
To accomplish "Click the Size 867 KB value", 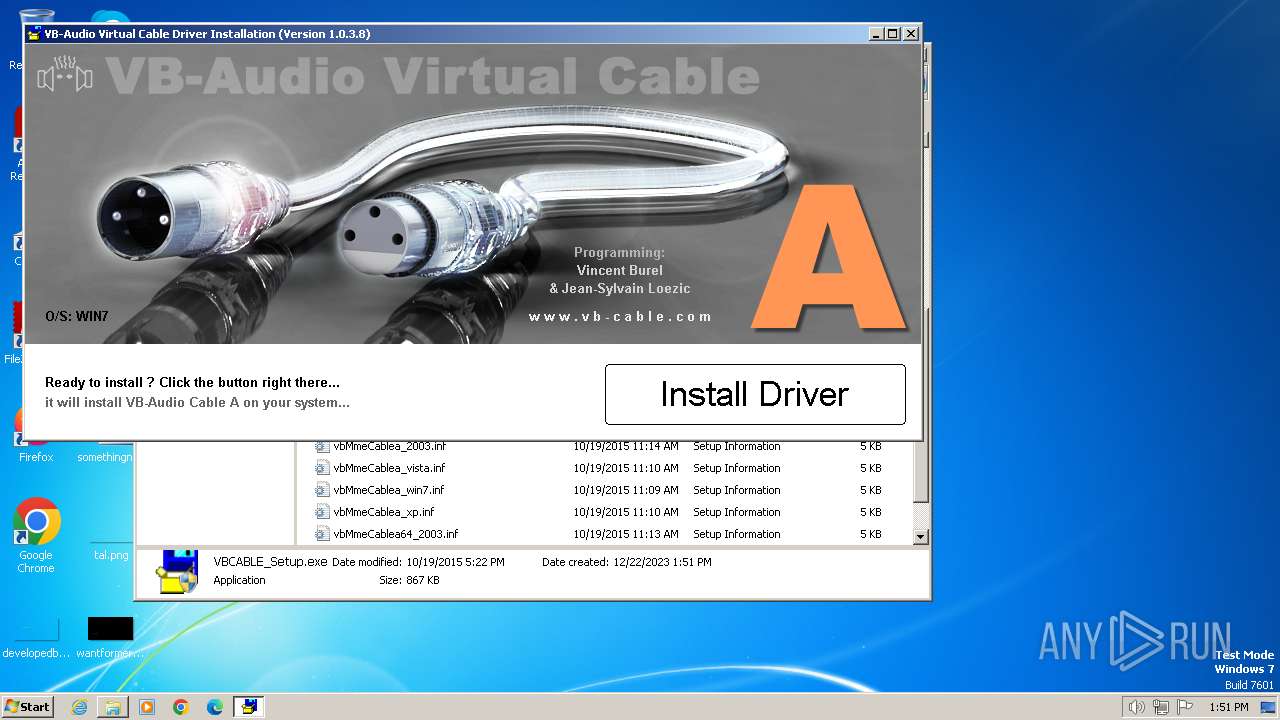I will point(422,580).
